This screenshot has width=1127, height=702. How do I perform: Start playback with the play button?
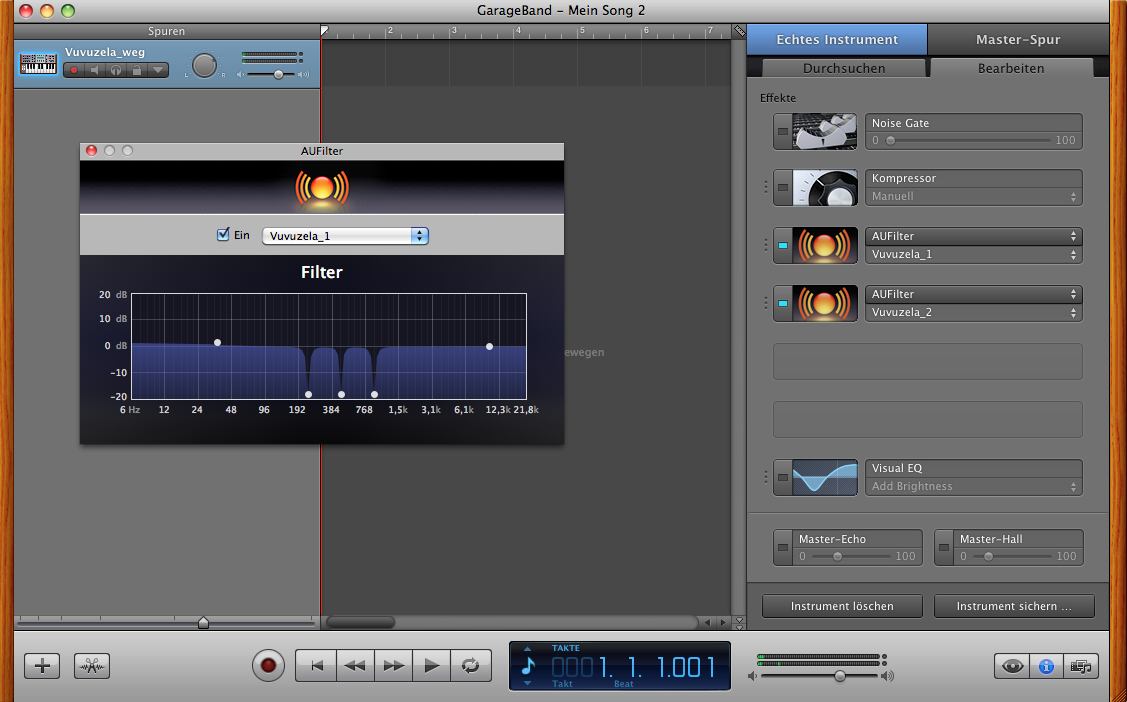pyautogui.click(x=432, y=666)
